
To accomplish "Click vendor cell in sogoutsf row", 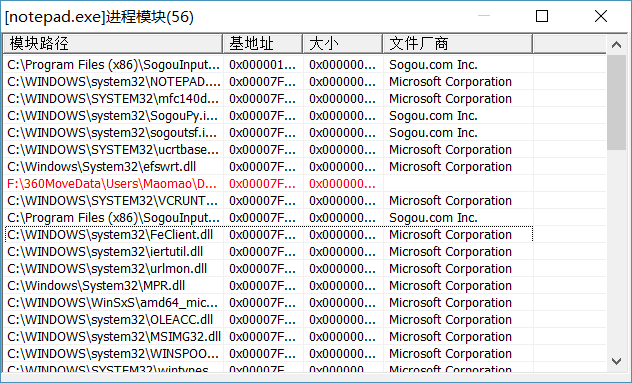I will 433,133.
